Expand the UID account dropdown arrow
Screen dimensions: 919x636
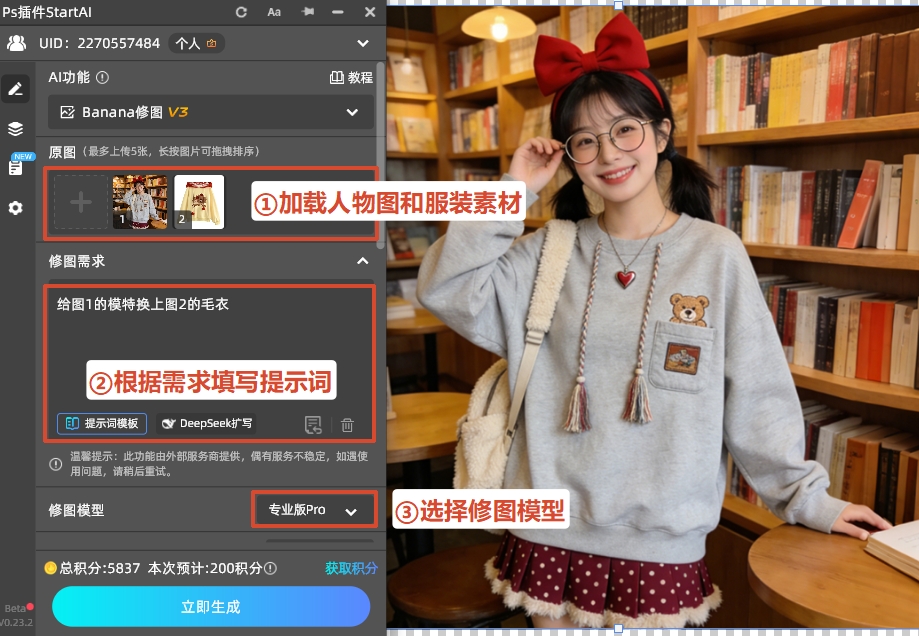pyautogui.click(x=362, y=43)
